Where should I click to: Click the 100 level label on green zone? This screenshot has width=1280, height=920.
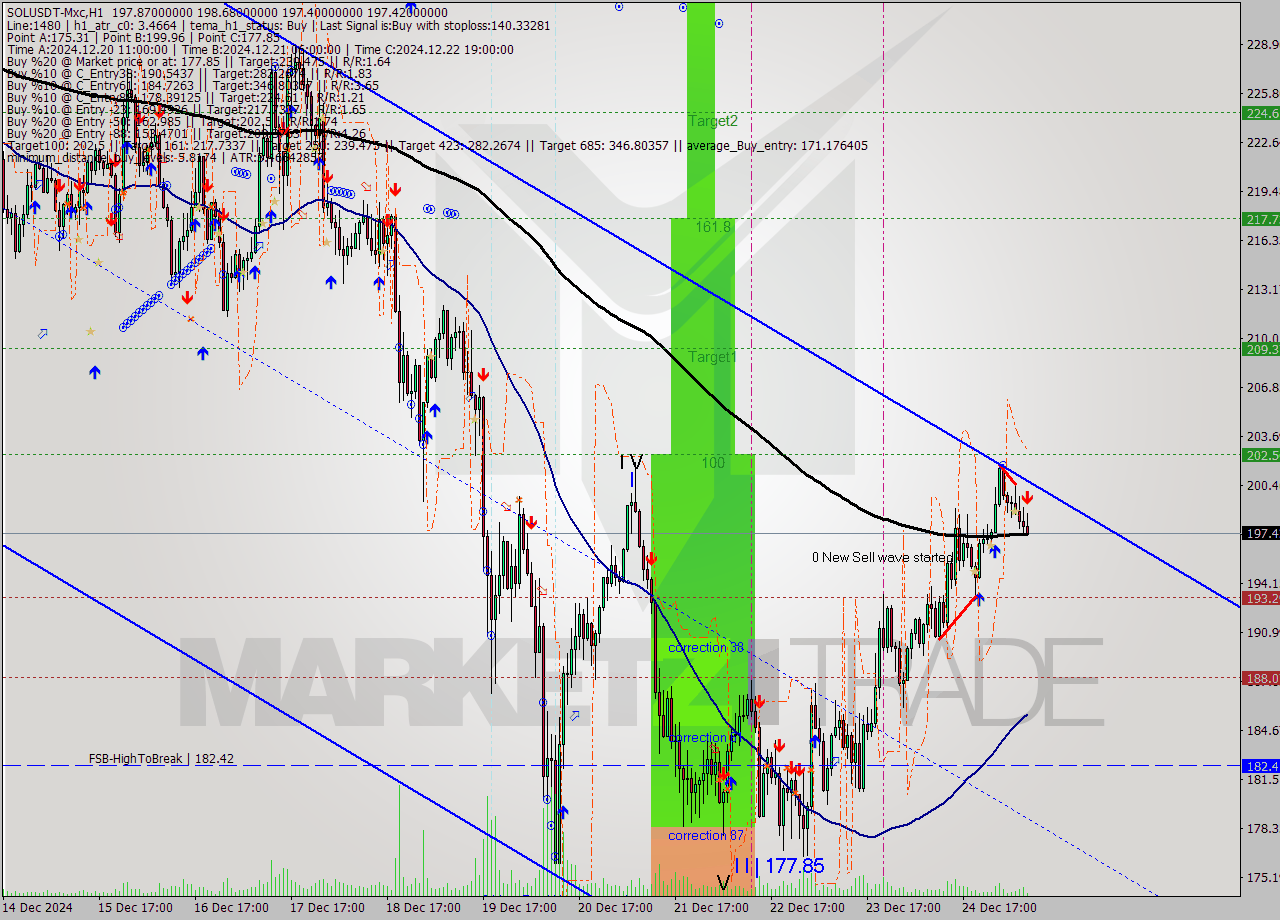pos(713,463)
